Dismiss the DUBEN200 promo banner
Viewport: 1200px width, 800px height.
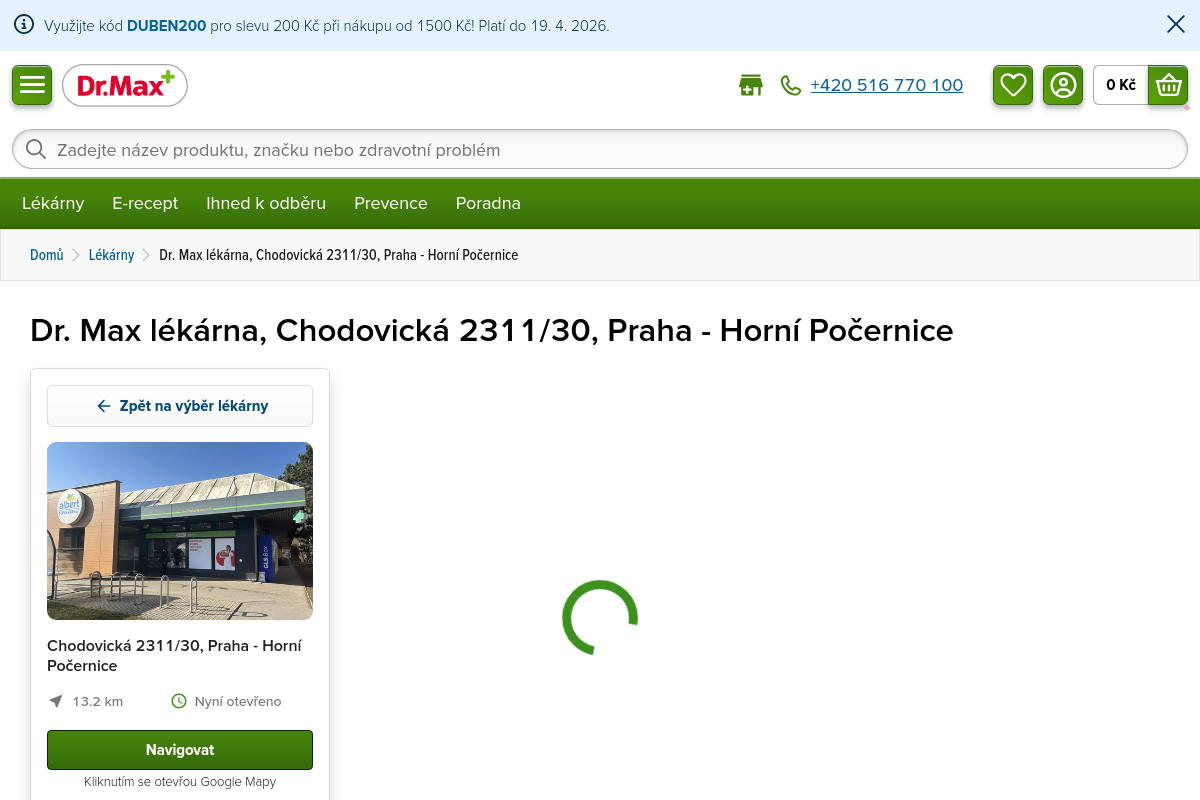click(1176, 25)
